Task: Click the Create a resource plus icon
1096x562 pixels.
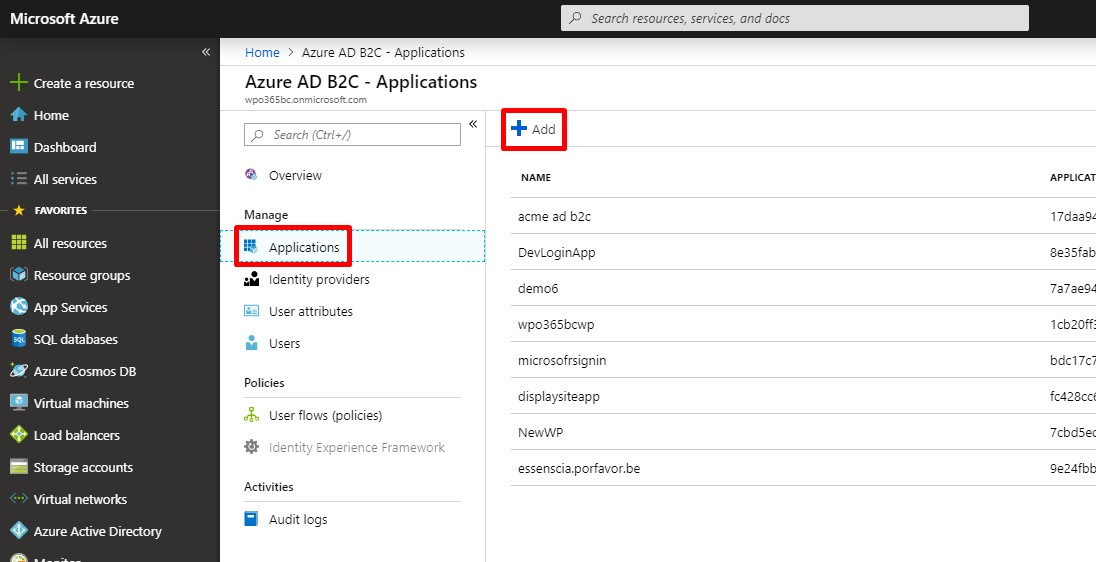Action: (18, 83)
